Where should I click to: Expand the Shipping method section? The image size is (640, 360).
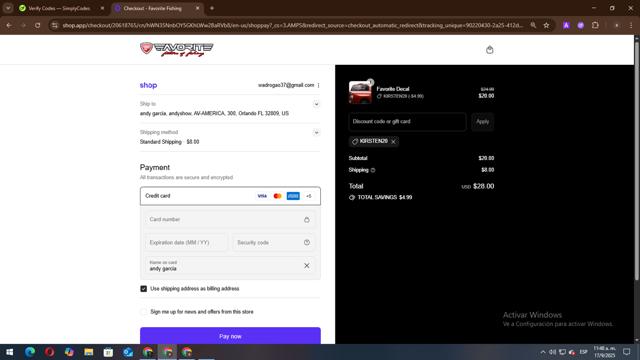tap(316, 133)
